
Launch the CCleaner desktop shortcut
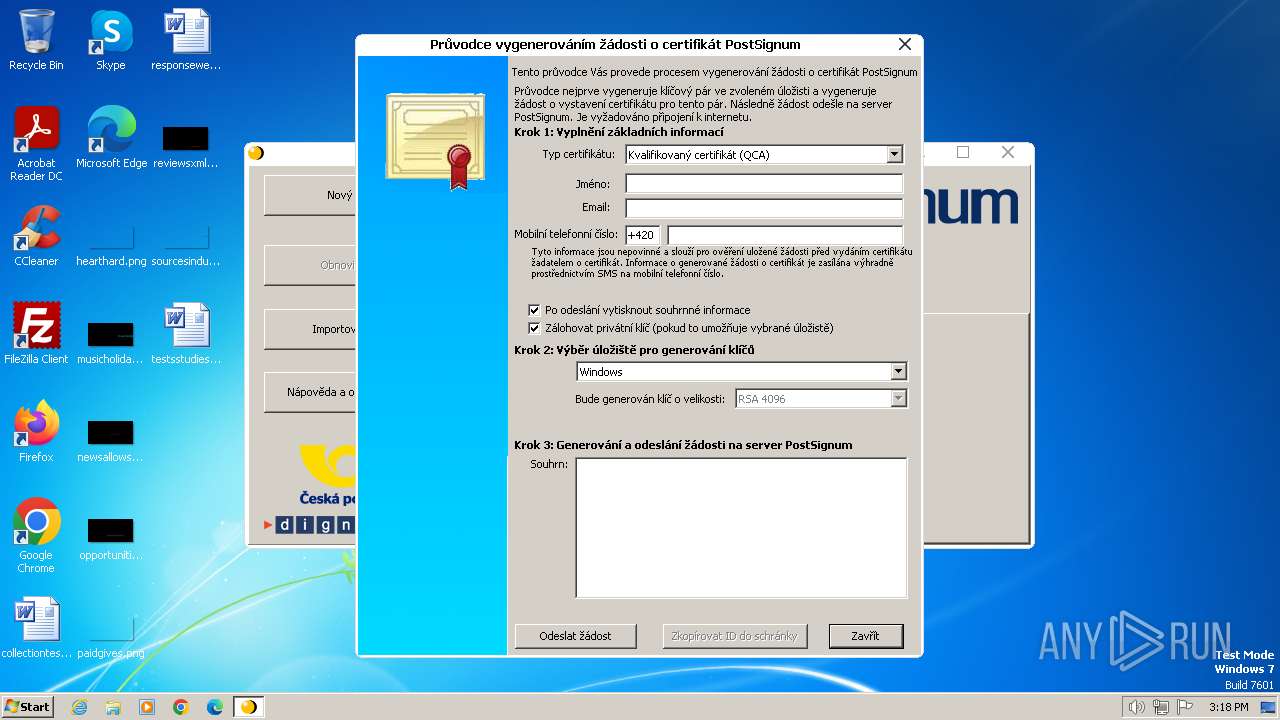click(36, 235)
